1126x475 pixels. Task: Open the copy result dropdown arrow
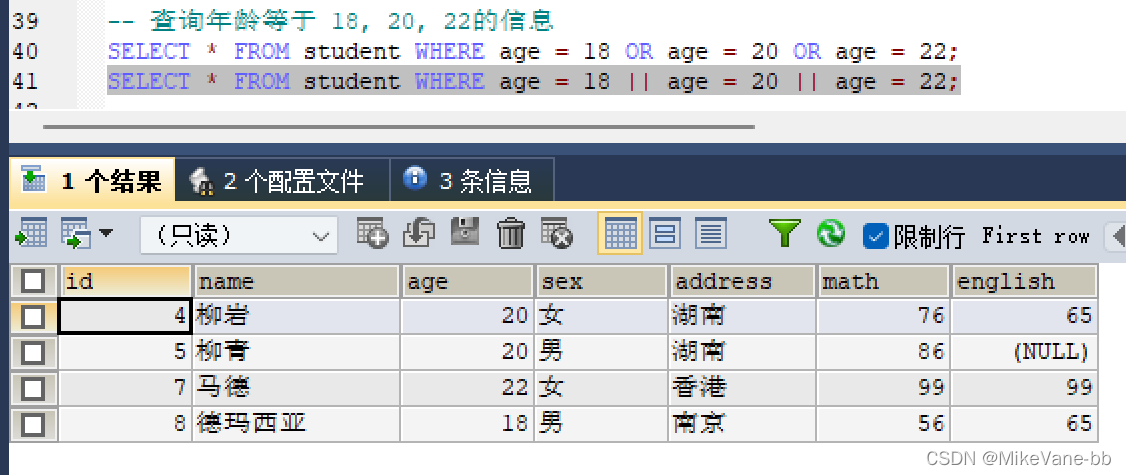(x=106, y=233)
